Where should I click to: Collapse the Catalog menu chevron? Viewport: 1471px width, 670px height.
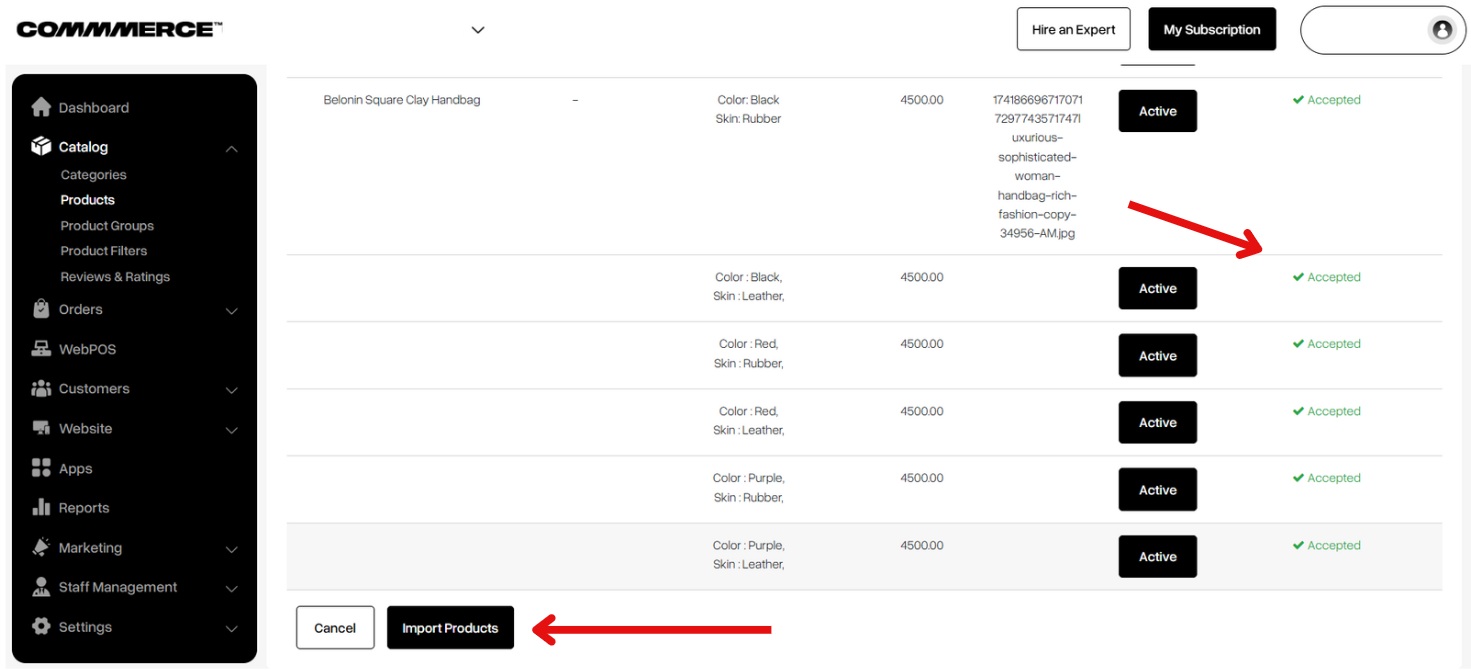(231, 148)
